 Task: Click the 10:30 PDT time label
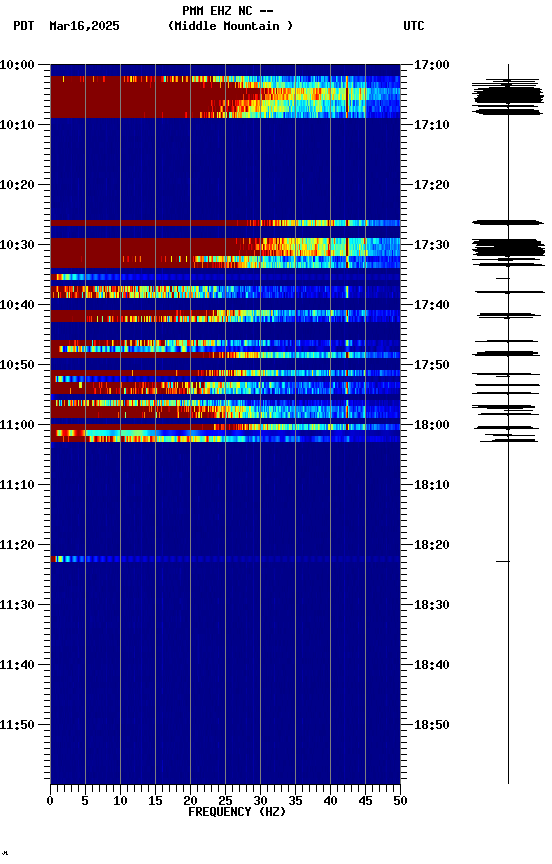[x=17, y=245]
